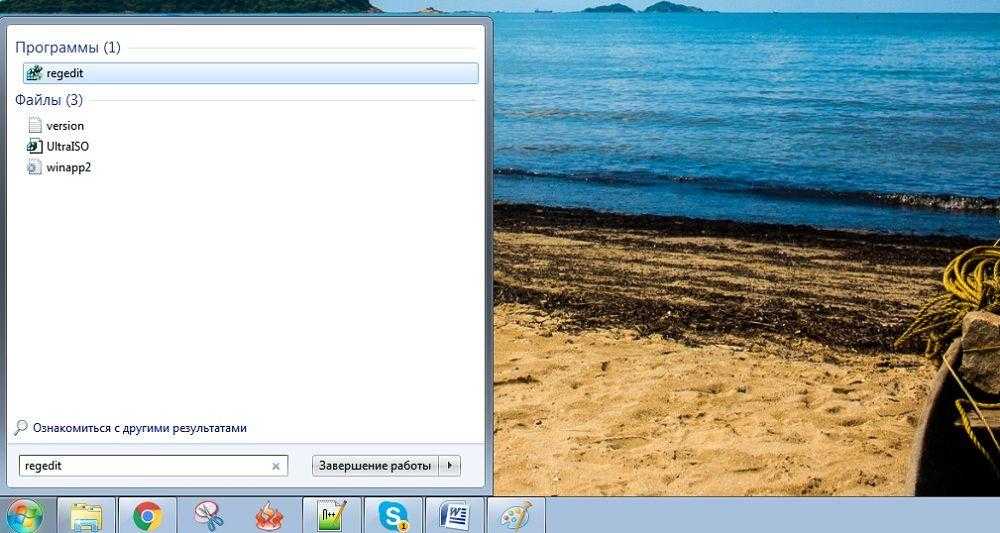Expand the shutdown options arrow
The image size is (1000, 533).
click(x=451, y=466)
